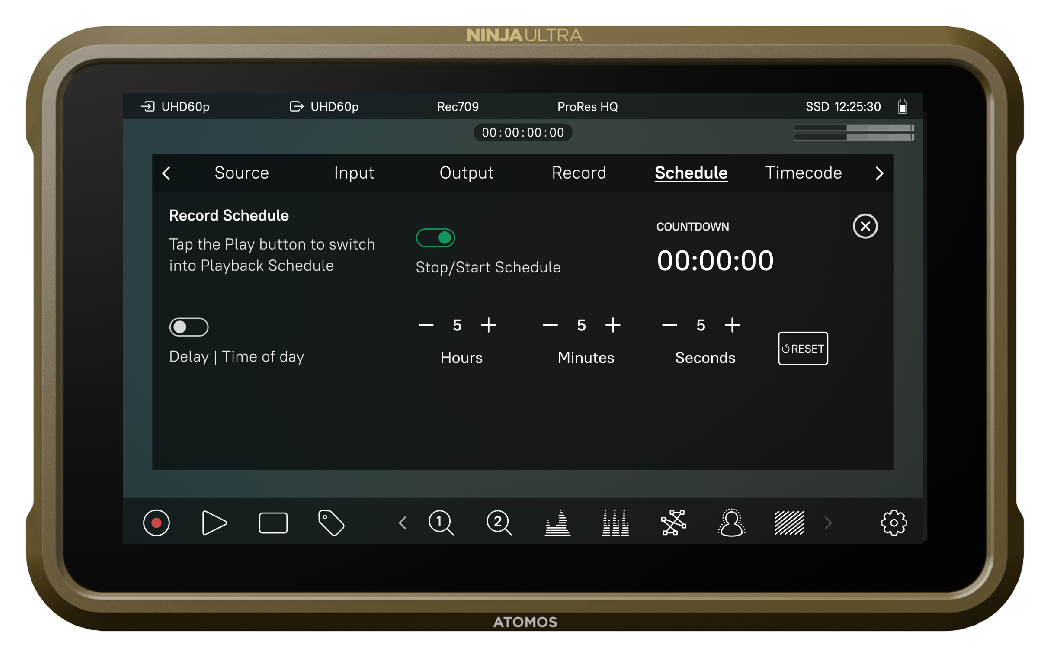Open the waveform monitor icon
This screenshot has width=1050, height=657.
coord(557,523)
